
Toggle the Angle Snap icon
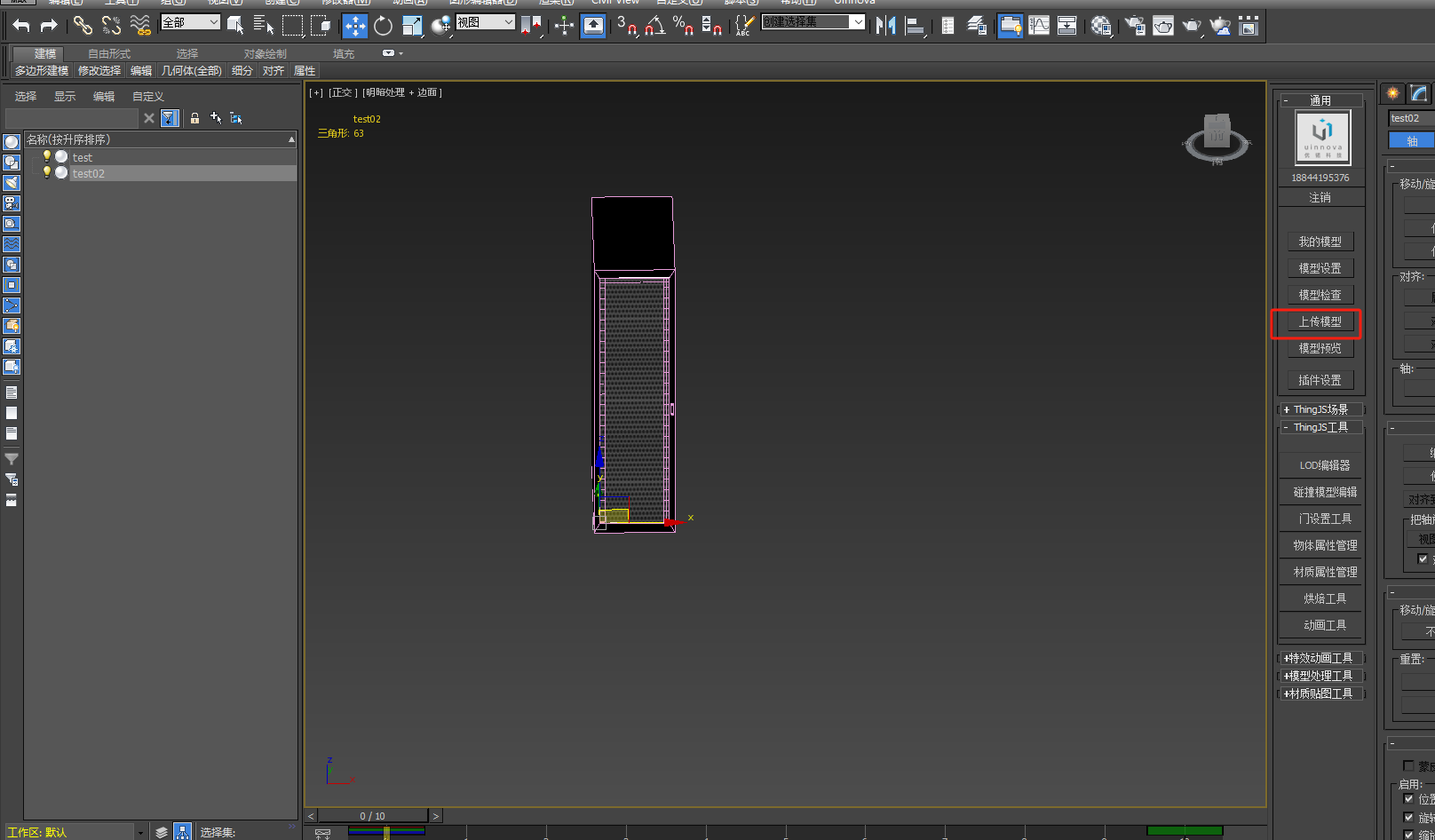tap(655, 26)
